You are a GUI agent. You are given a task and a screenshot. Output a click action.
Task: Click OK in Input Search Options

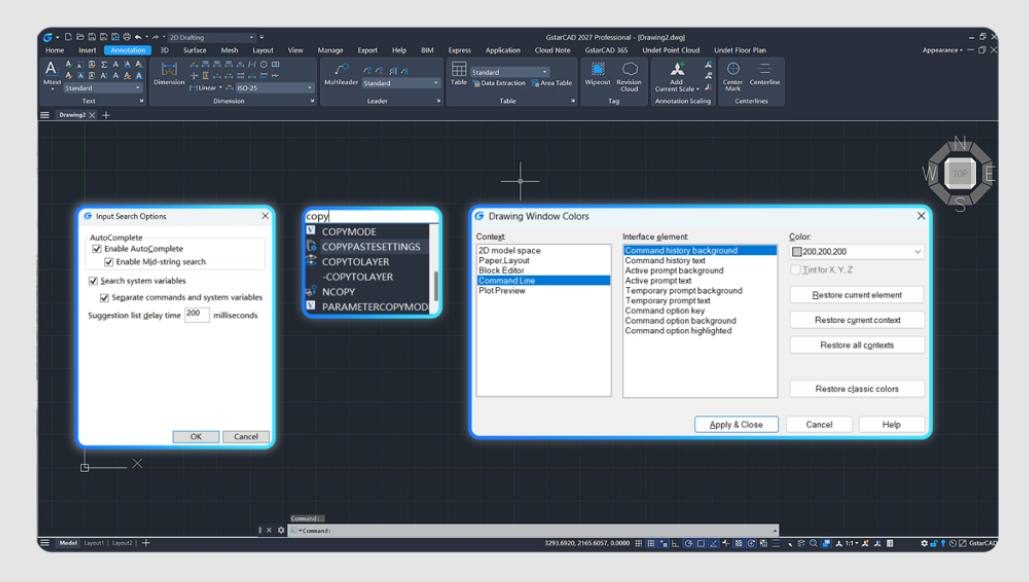pyautogui.click(x=196, y=436)
